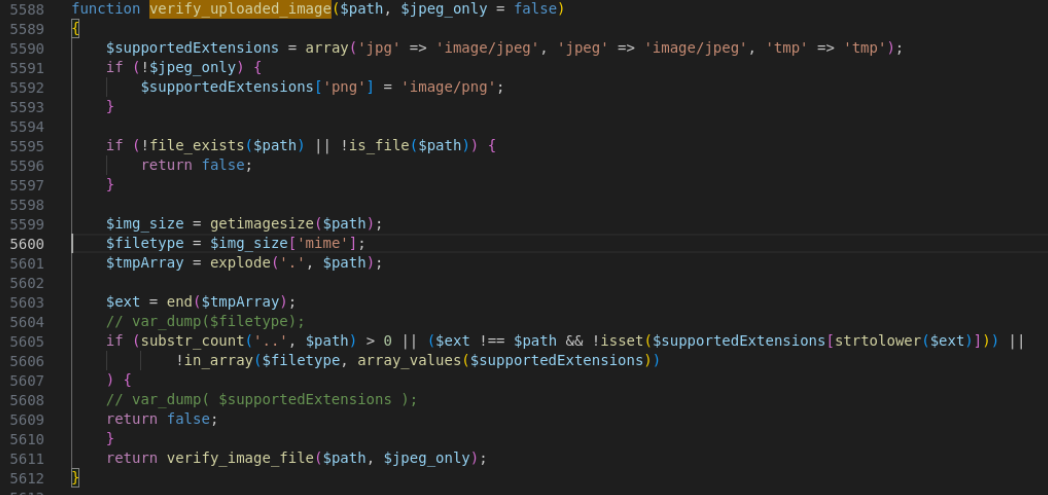The image size is (1048, 495).
Task: Click the 'jpeg' array key string
Action: point(583,48)
